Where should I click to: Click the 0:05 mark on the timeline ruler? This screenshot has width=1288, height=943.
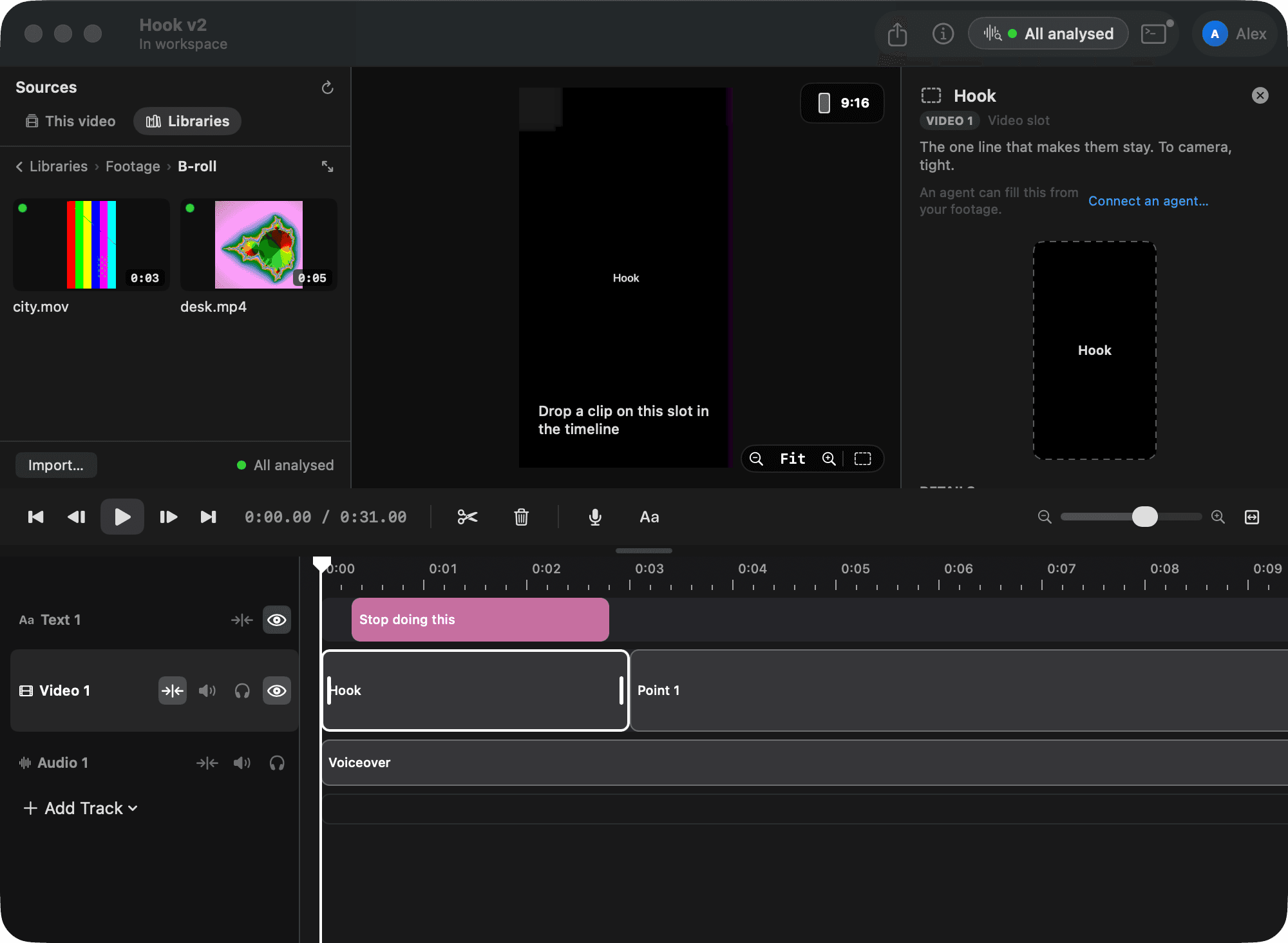[855, 569]
